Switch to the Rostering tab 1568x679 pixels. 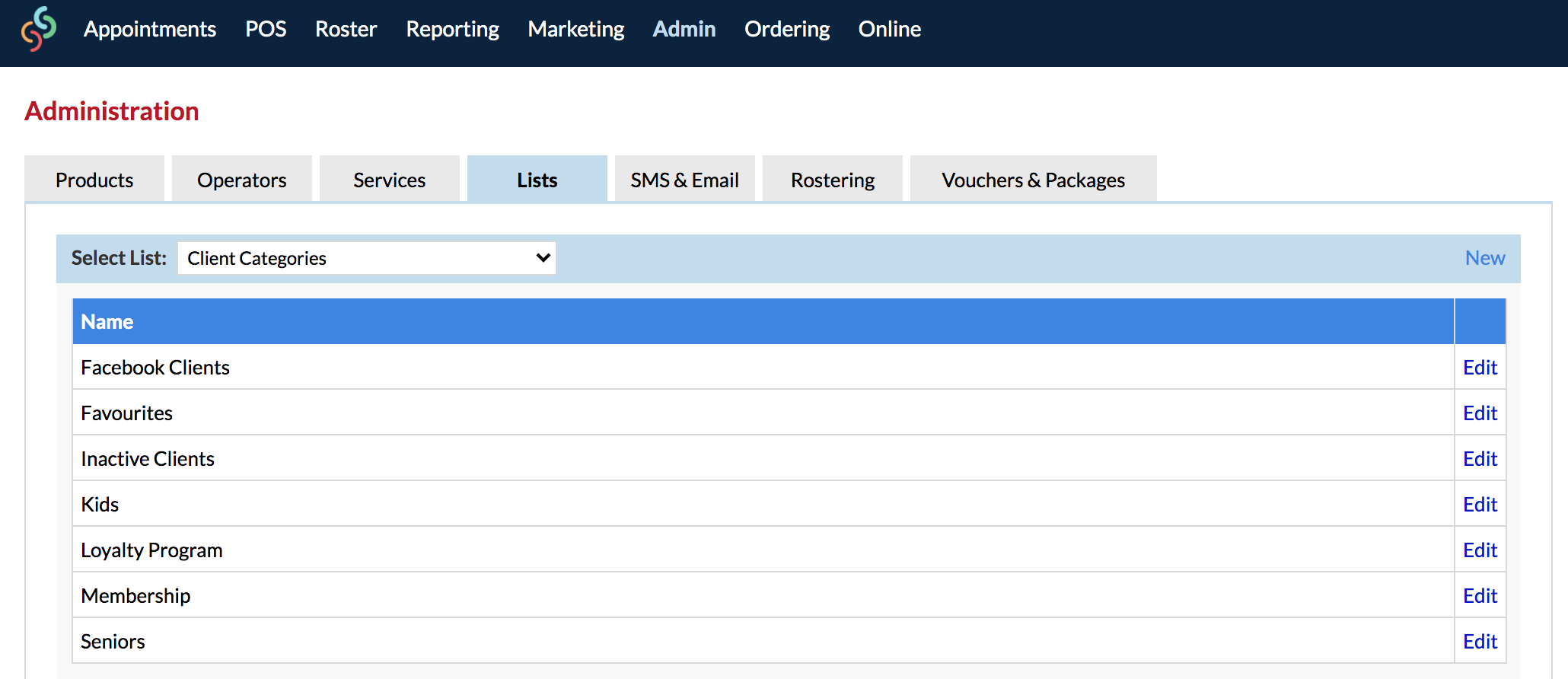tap(833, 180)
